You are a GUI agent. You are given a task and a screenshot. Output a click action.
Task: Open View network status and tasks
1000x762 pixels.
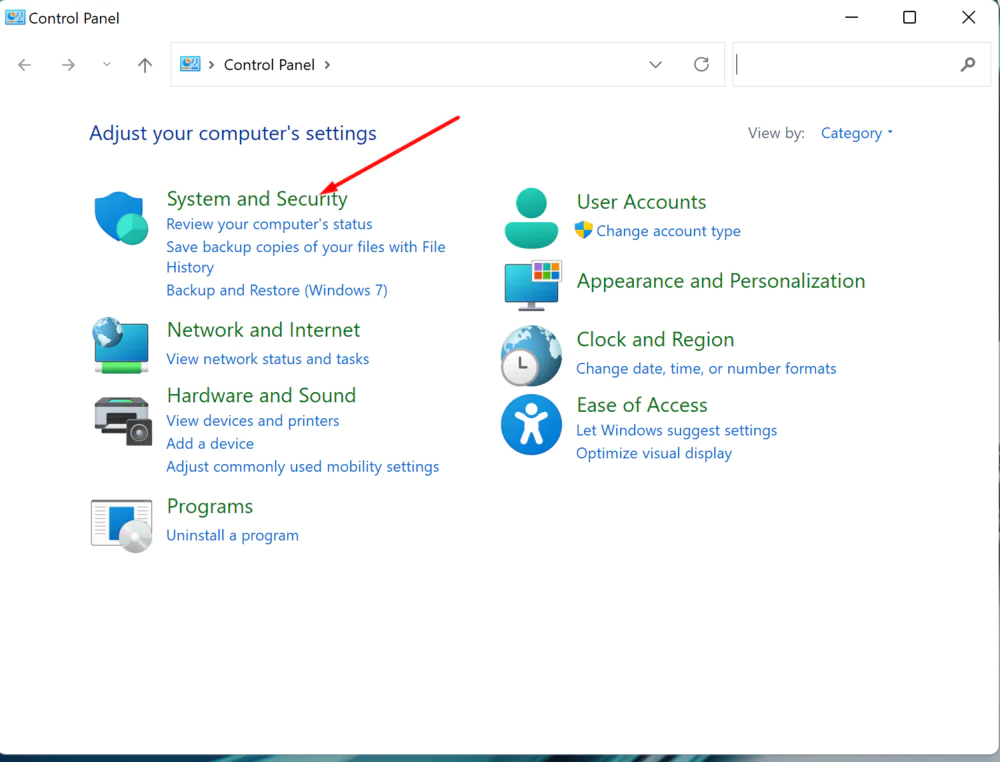pos(267,359)
